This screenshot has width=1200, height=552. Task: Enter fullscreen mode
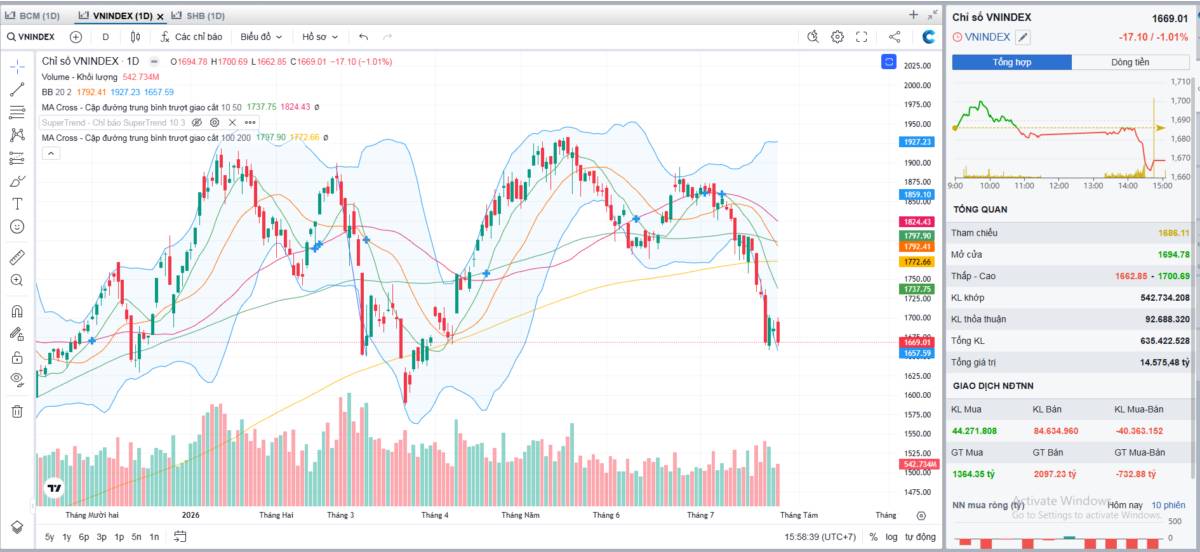coord(861,37)
